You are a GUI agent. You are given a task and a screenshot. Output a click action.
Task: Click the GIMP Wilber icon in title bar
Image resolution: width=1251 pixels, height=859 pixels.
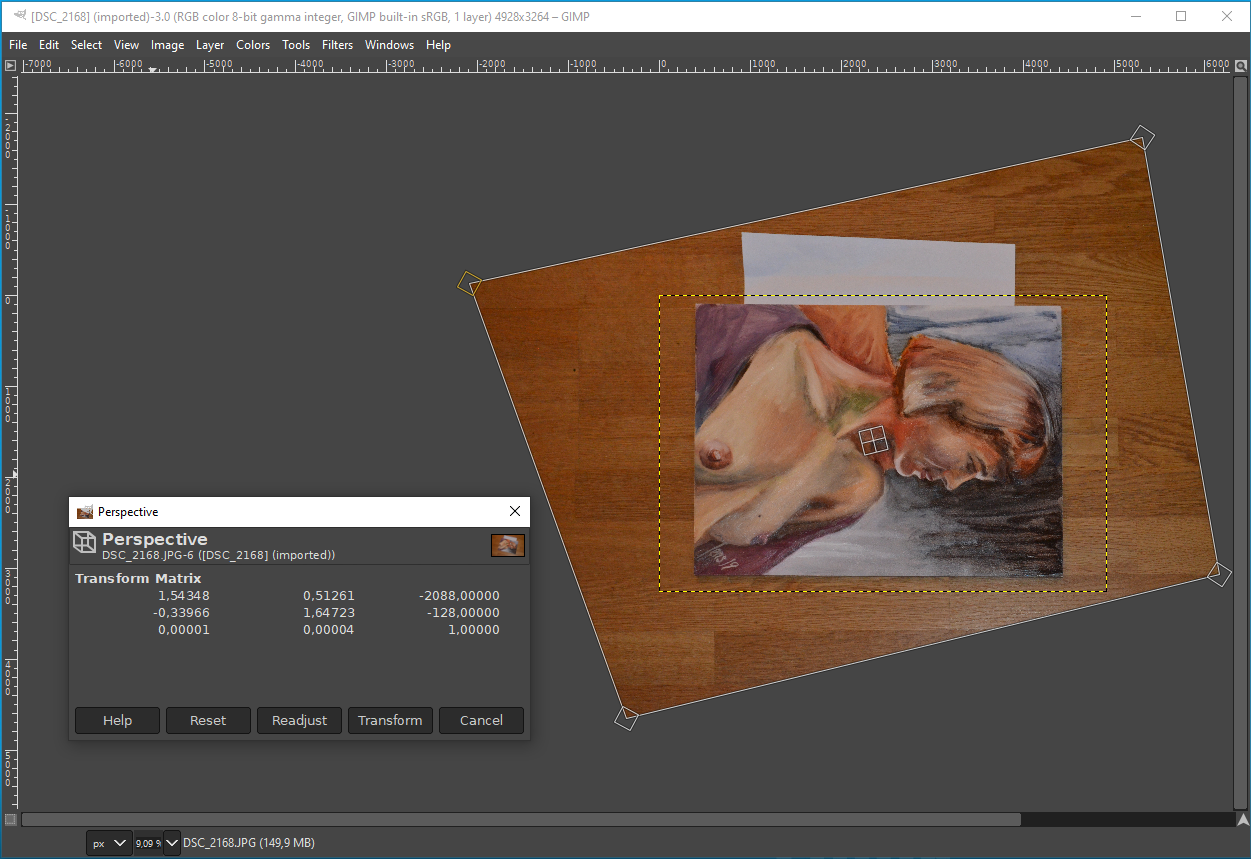pyautogui.click(x=20, y=16)
